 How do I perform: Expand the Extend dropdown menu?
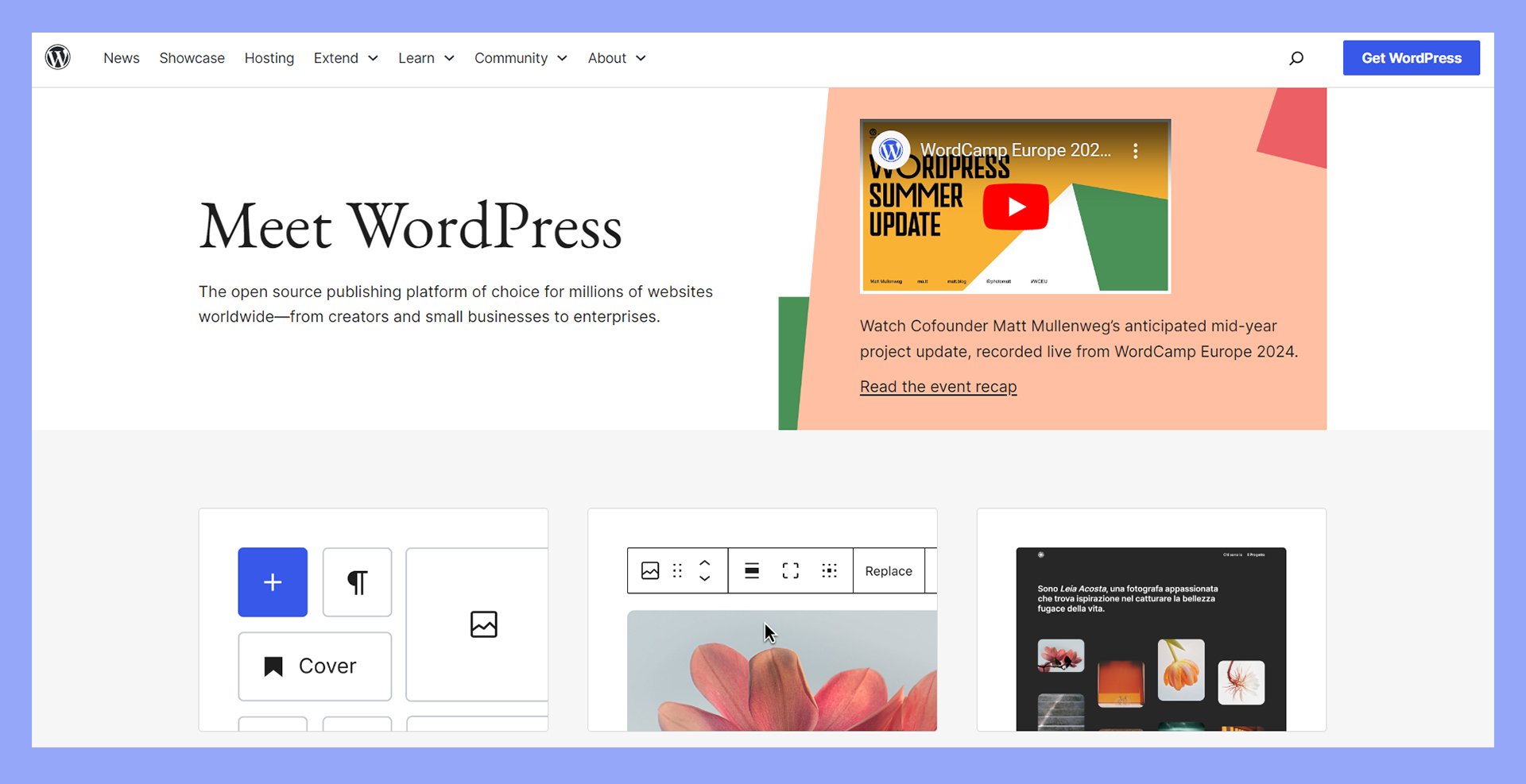pos(345,58)
